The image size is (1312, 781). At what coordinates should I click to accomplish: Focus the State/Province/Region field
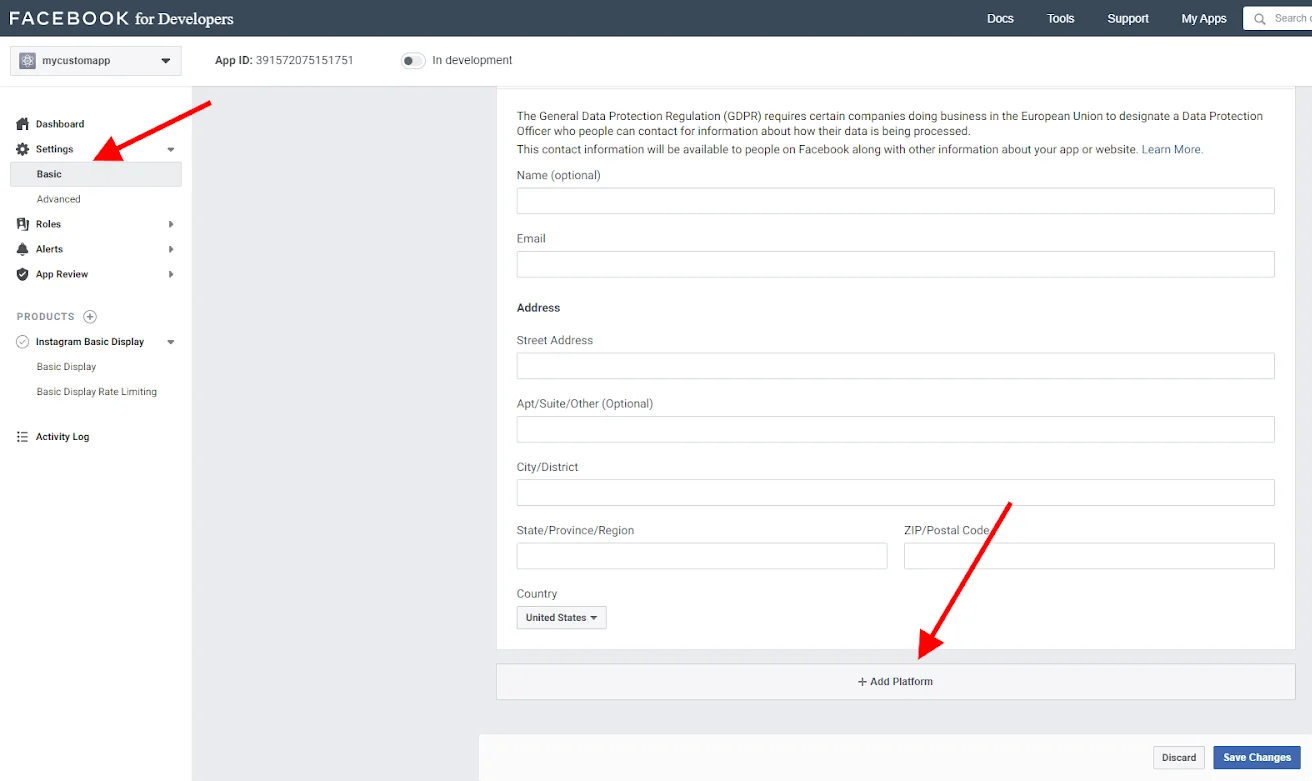click(x=702, y=556)
